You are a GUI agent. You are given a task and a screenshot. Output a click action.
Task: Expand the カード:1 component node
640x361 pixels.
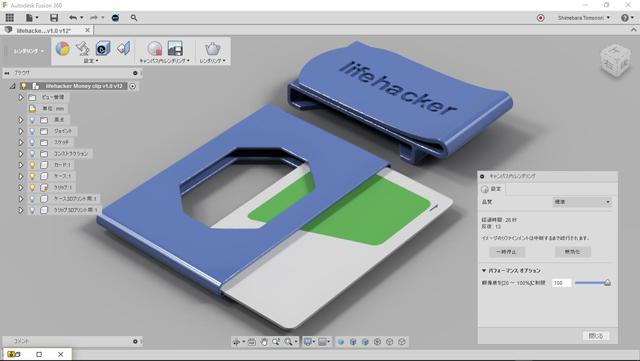20,165
